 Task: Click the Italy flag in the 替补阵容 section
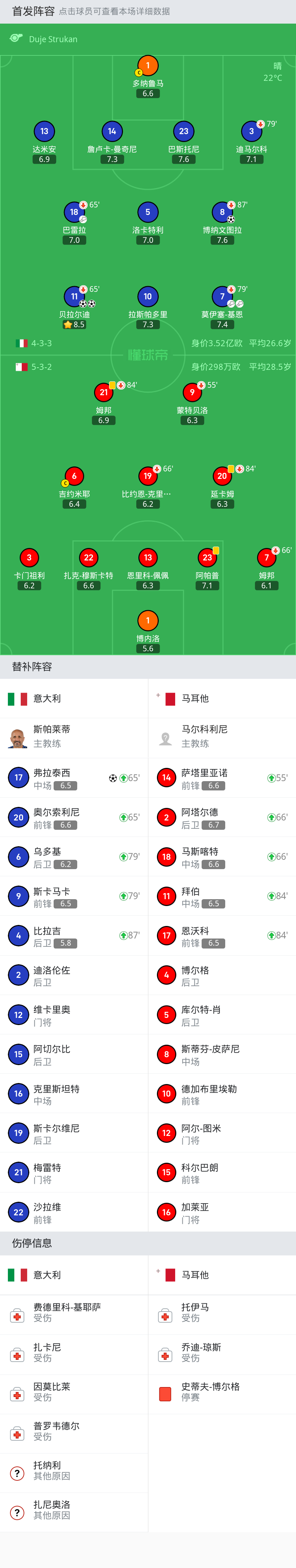pyautogui.click(x=17, y=699)
